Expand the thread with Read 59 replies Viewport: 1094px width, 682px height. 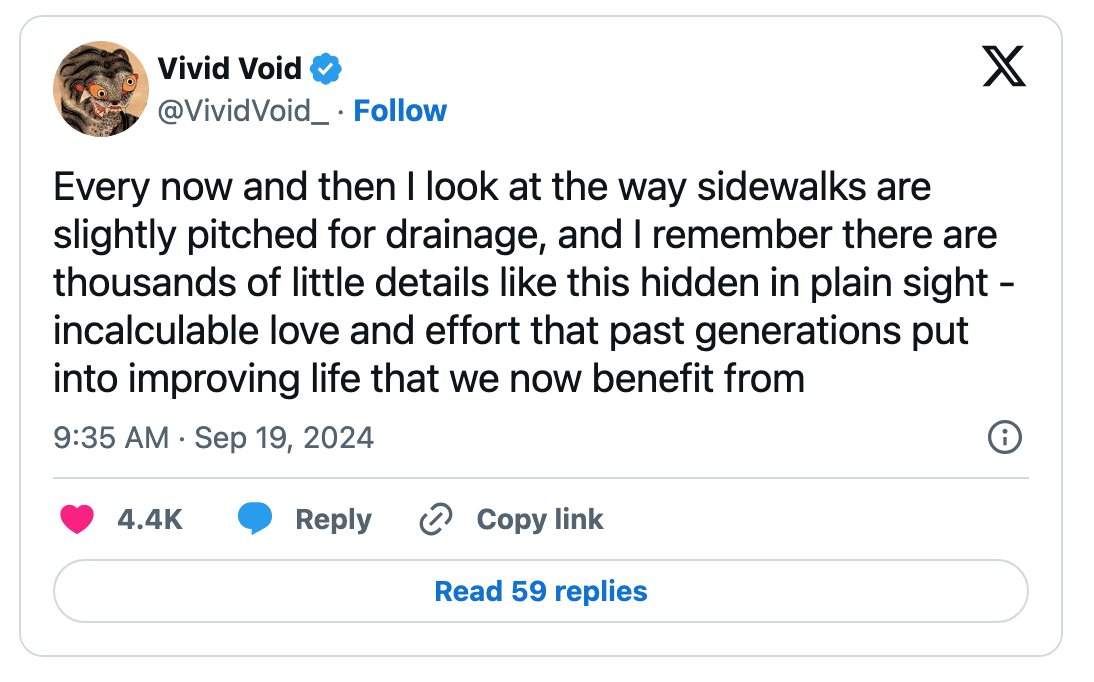coord(541,591)
